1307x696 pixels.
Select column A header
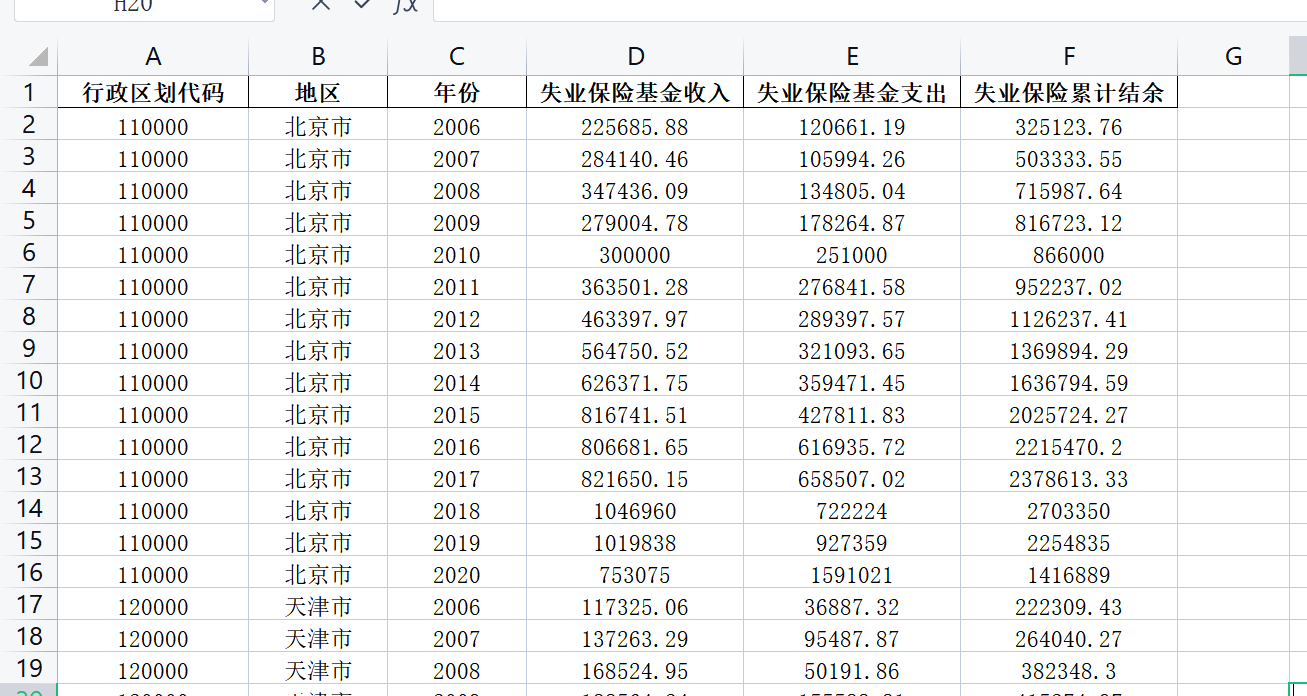(153, 57)
